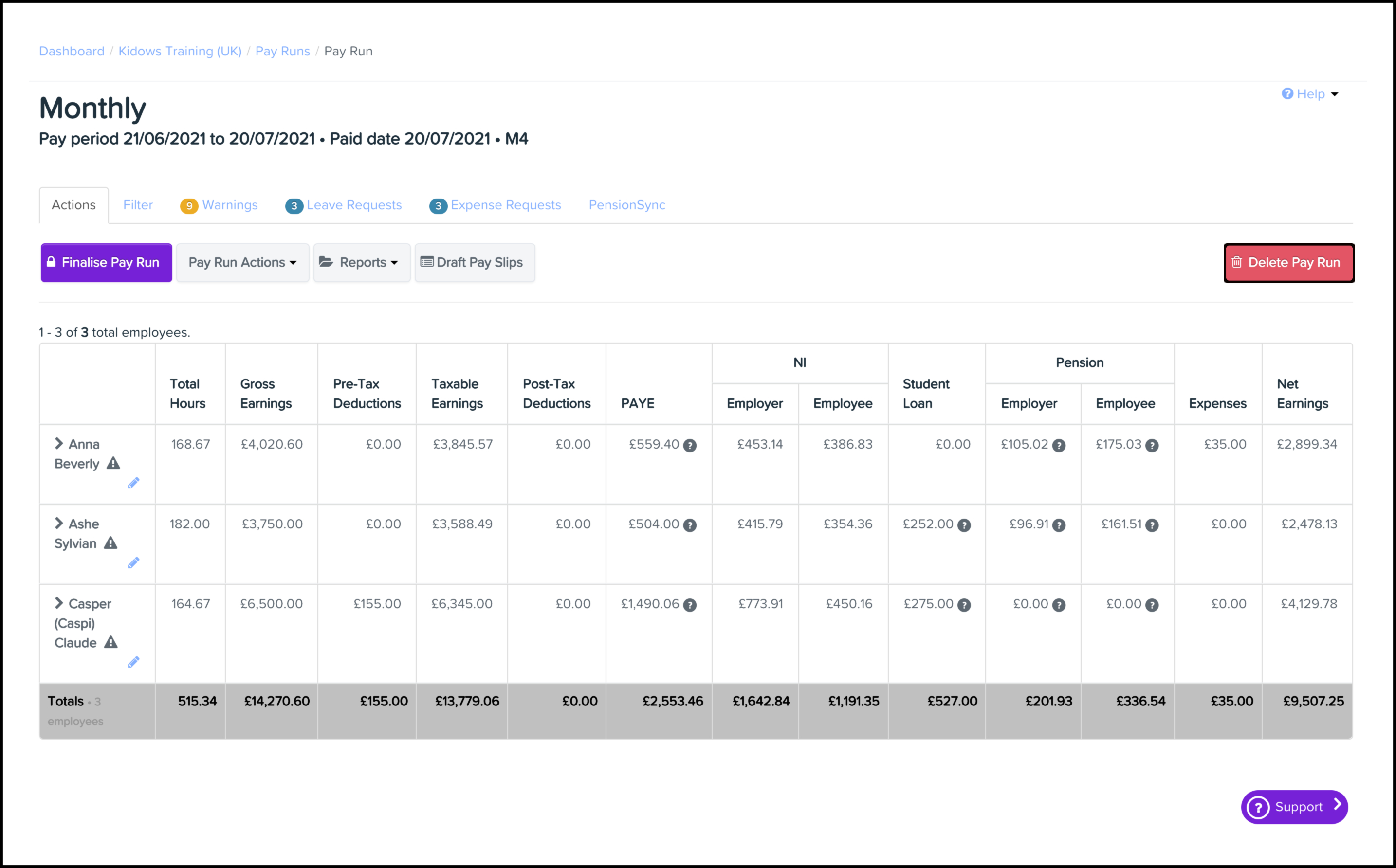
Task: Click warning triangle beside Ashe Sylvian
Action: [x=110, y=543]
